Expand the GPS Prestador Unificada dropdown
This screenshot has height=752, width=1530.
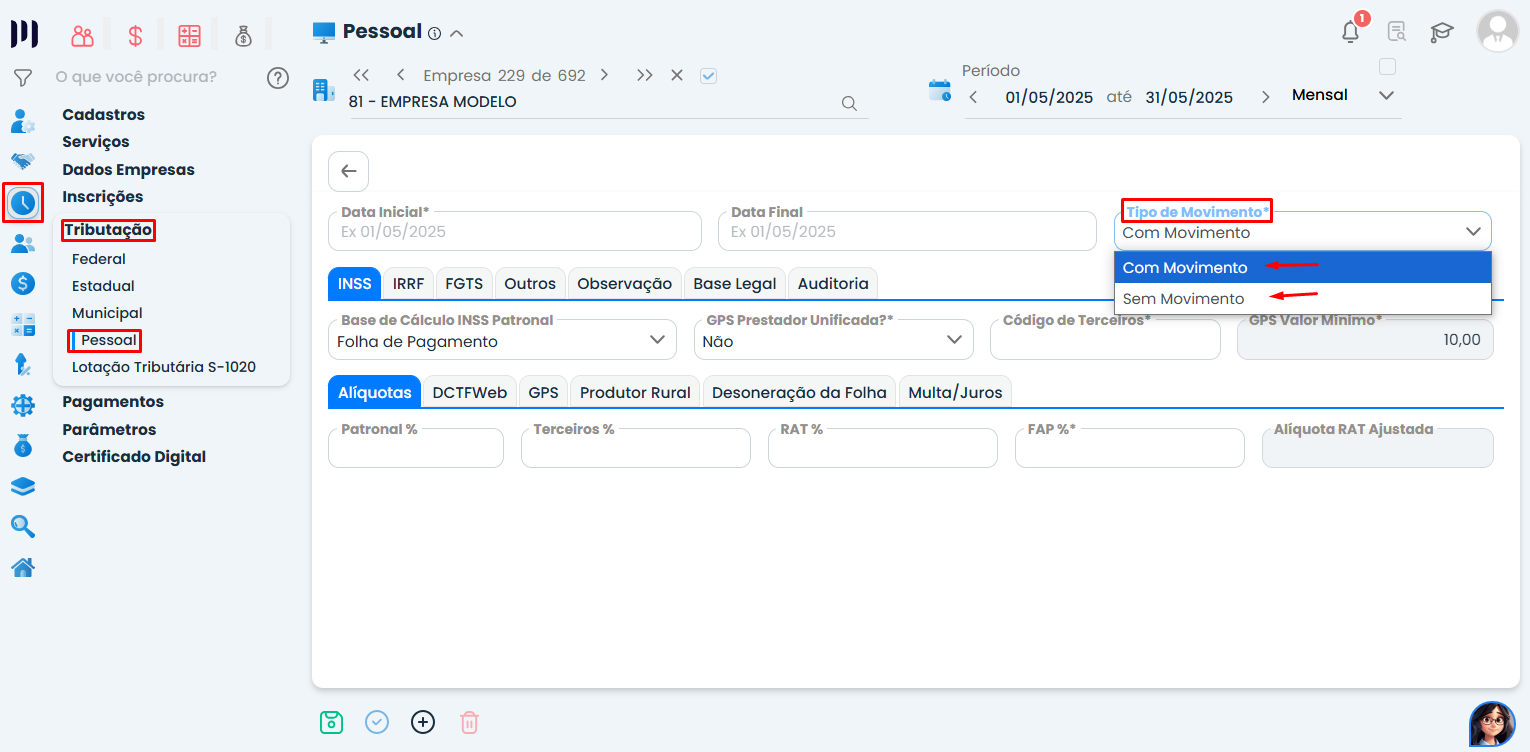click(833, 340)
